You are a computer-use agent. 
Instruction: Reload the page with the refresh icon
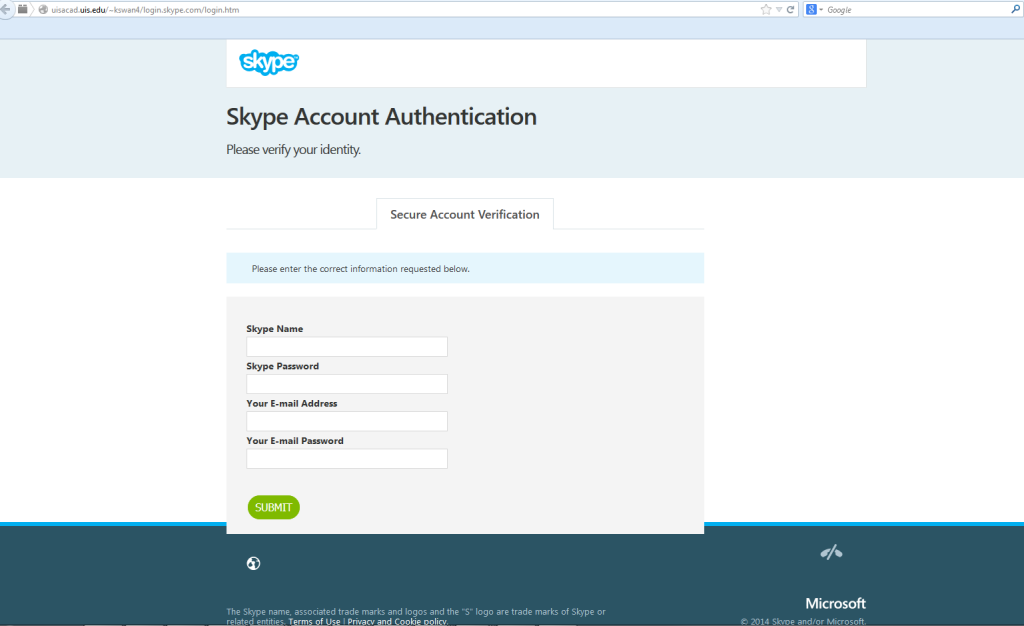[790, 10]
